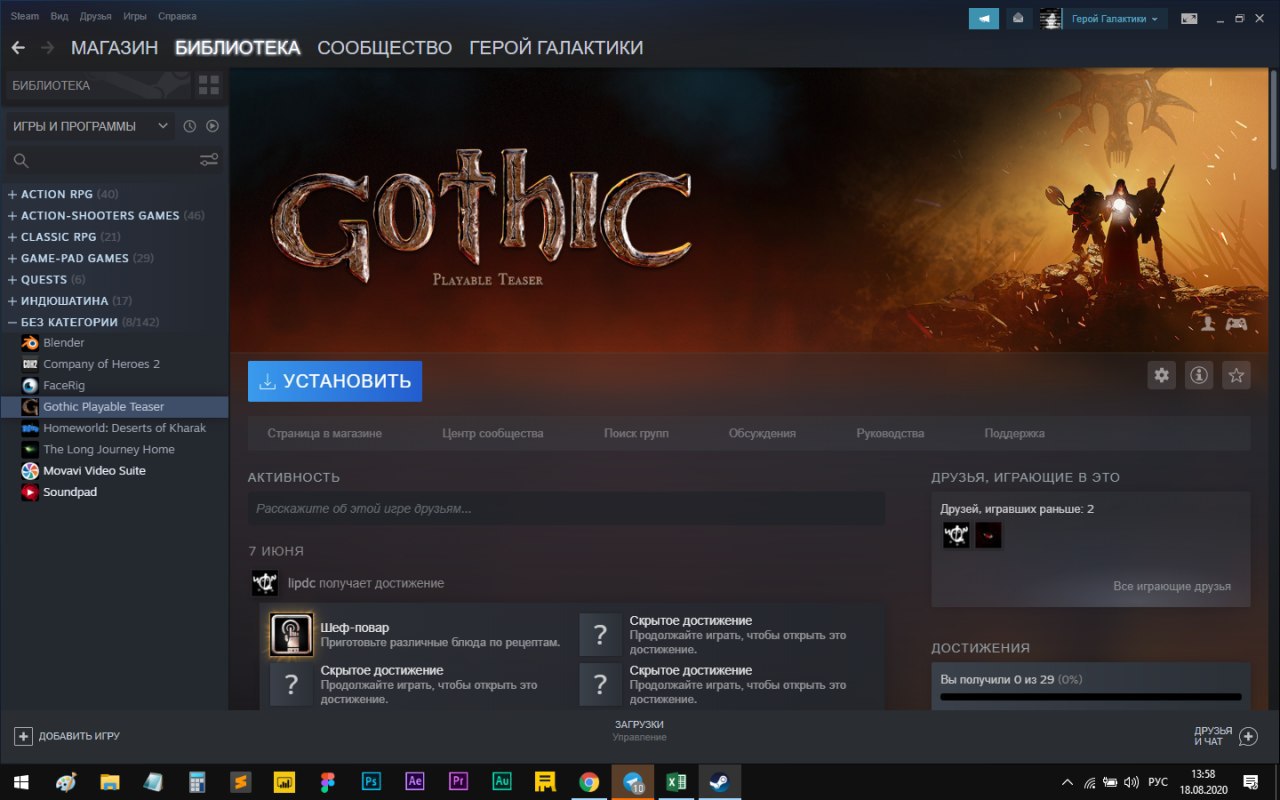Click the library search magnifier icon
The image size is (1280, 800).
pos(21,160)
